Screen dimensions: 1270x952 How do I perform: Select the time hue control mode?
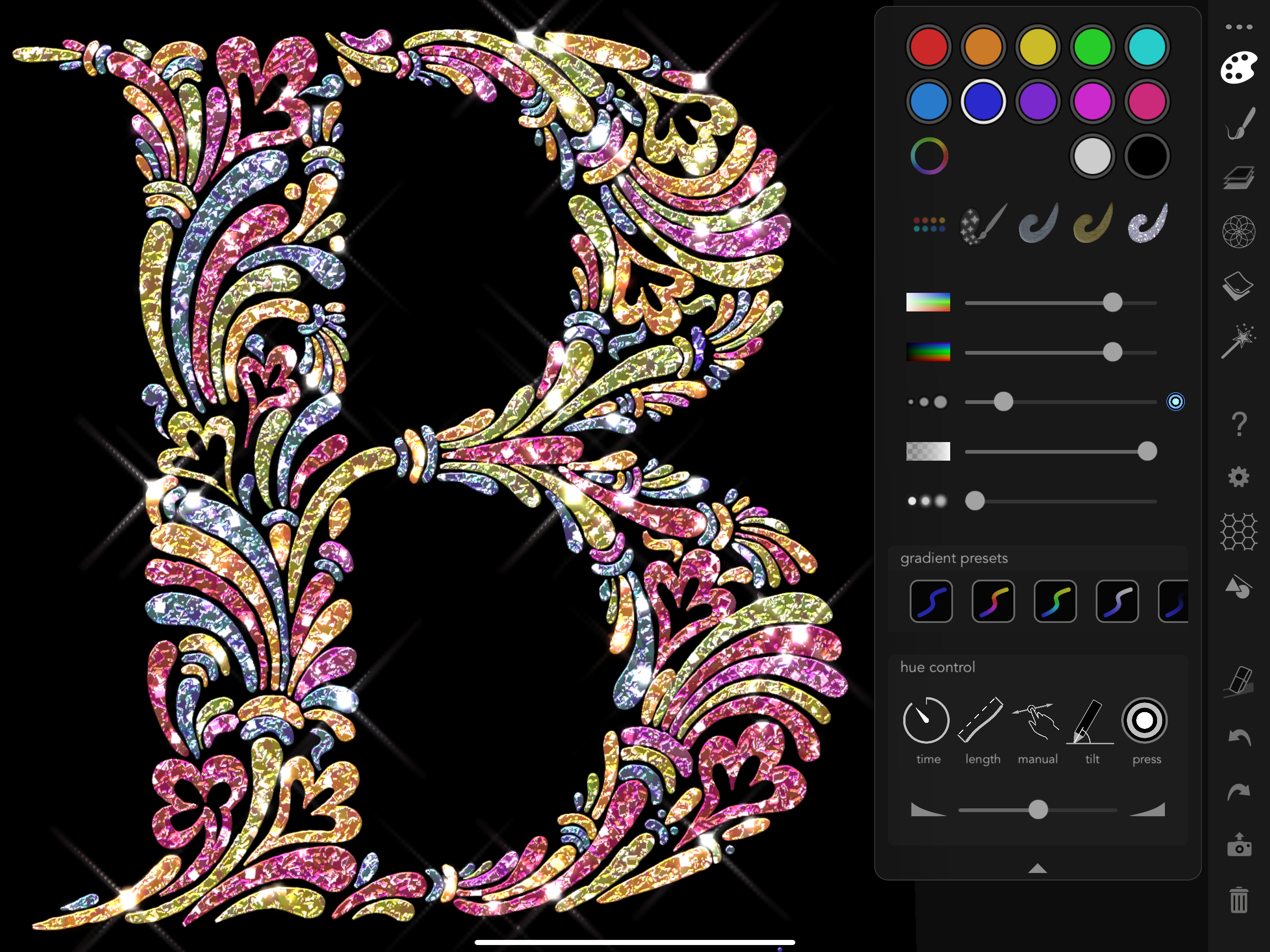click(x=926, y=721)
